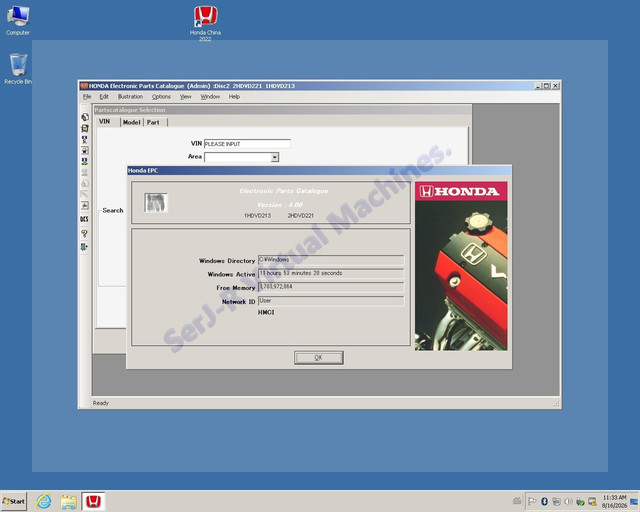
Task: Click the Windows Active time field
Action: 331,273
